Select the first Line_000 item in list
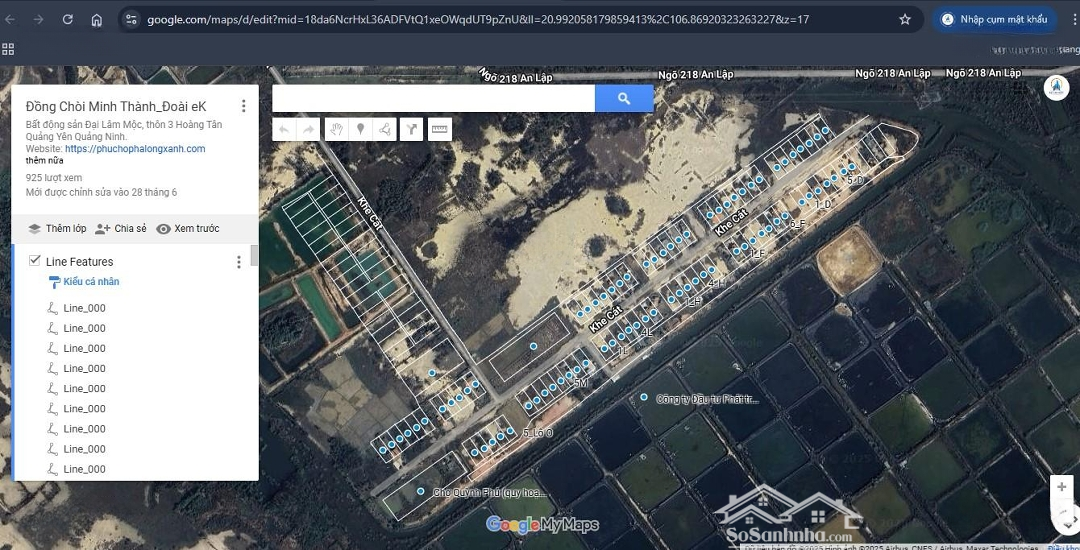Viewport: 1080px width, 550px height. pyautogui.click(x=84, y=308)
